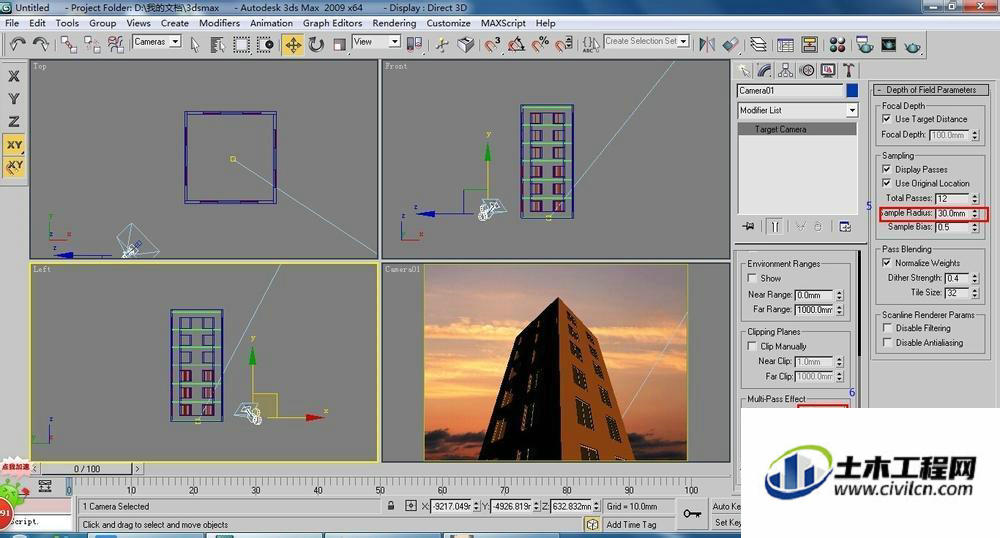Toggle the Normalize Weights checkbox

[x=886, y=263]
